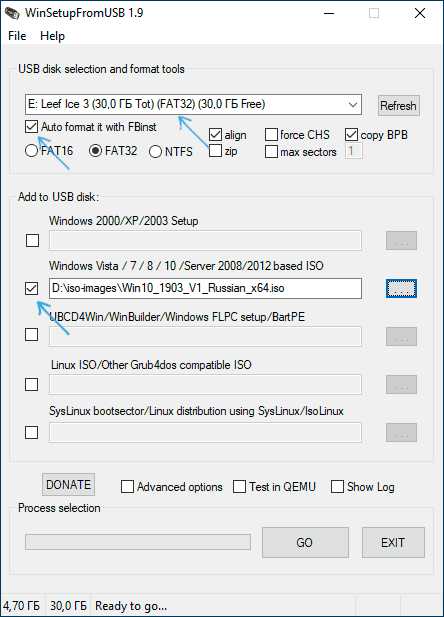The image size is (444, 617).
Task: Click the ISO path field with Win10_1903_V1_Russian_x64.iso
Action: point(205,288)
